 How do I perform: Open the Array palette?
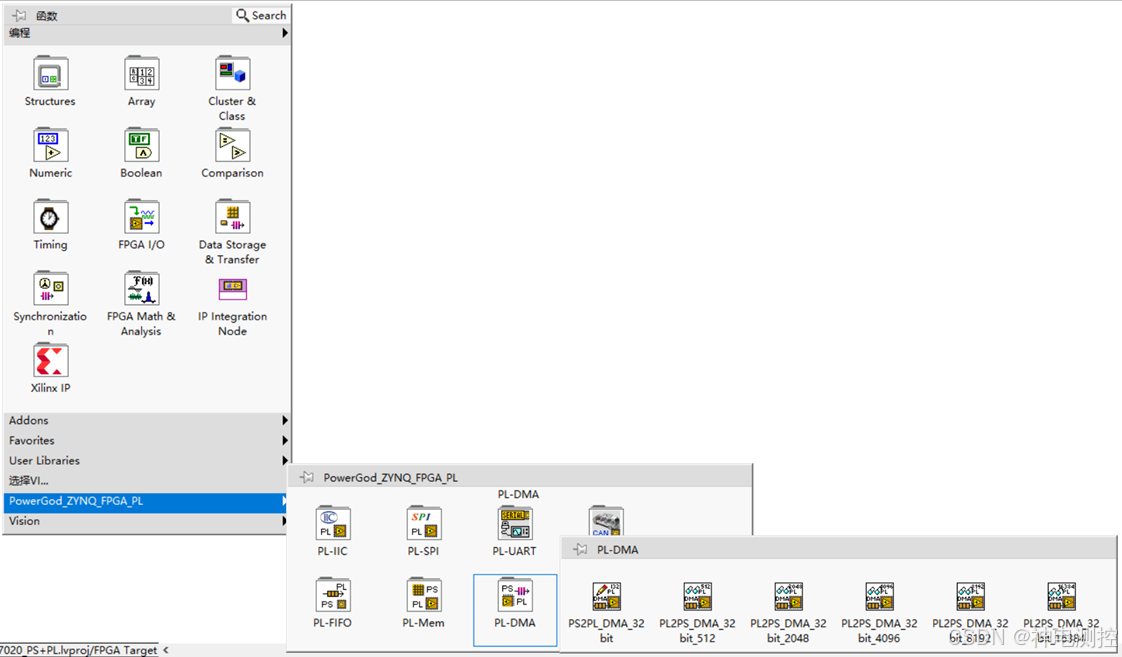tap(142, 74)
